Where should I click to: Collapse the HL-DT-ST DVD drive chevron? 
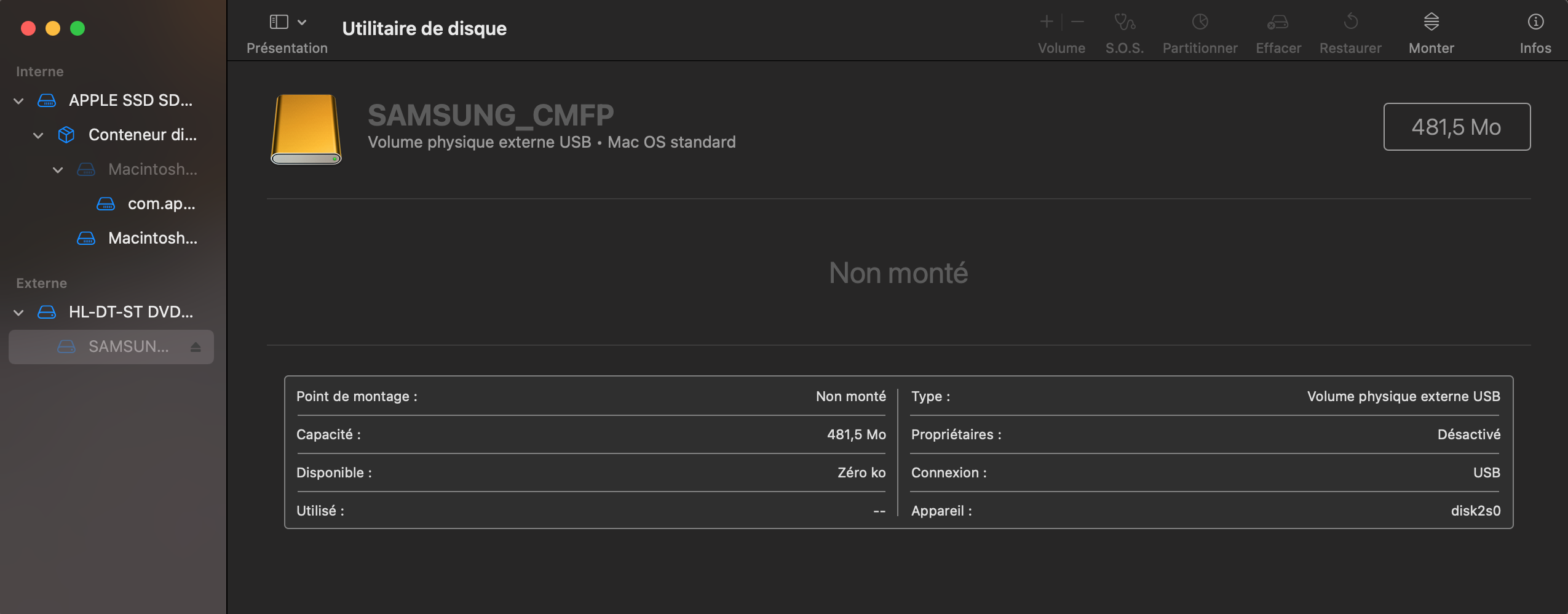point(18,313)
